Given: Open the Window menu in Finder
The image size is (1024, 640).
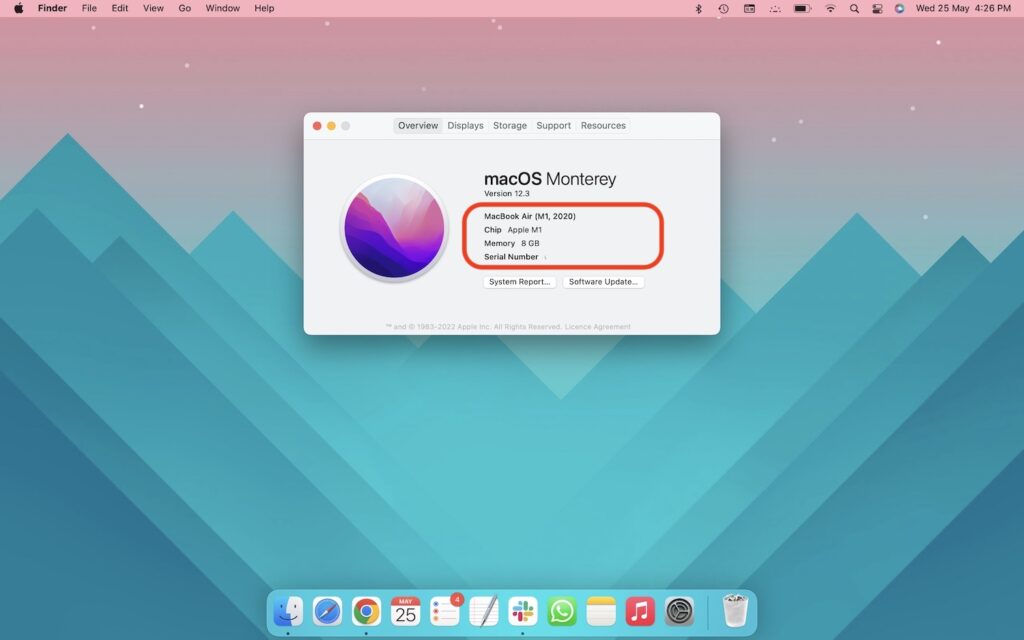Looking at the screenshot, I should point(222,8).
